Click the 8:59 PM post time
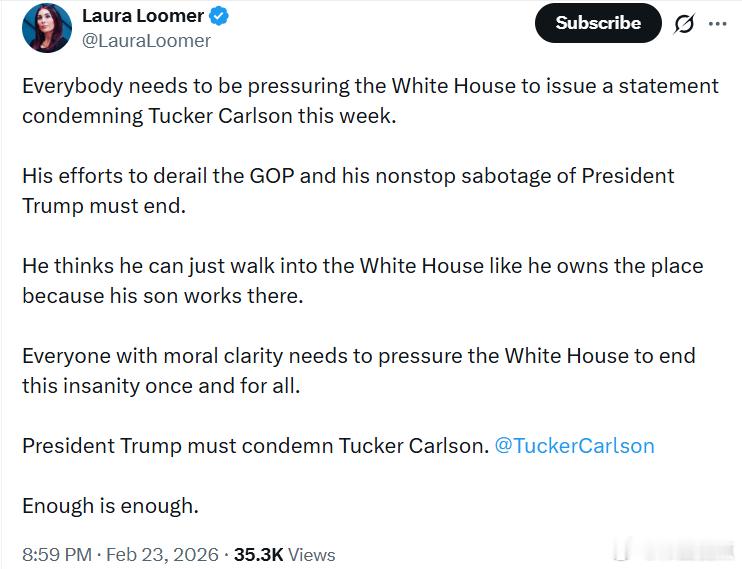The width and height of the screenshot is (742, 569). 57,554
